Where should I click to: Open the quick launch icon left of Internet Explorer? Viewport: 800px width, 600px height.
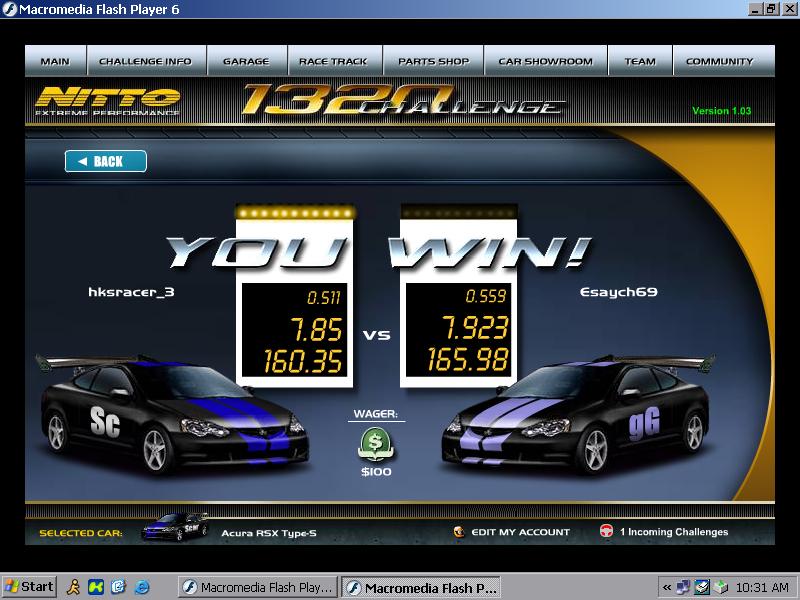[118, 587]
